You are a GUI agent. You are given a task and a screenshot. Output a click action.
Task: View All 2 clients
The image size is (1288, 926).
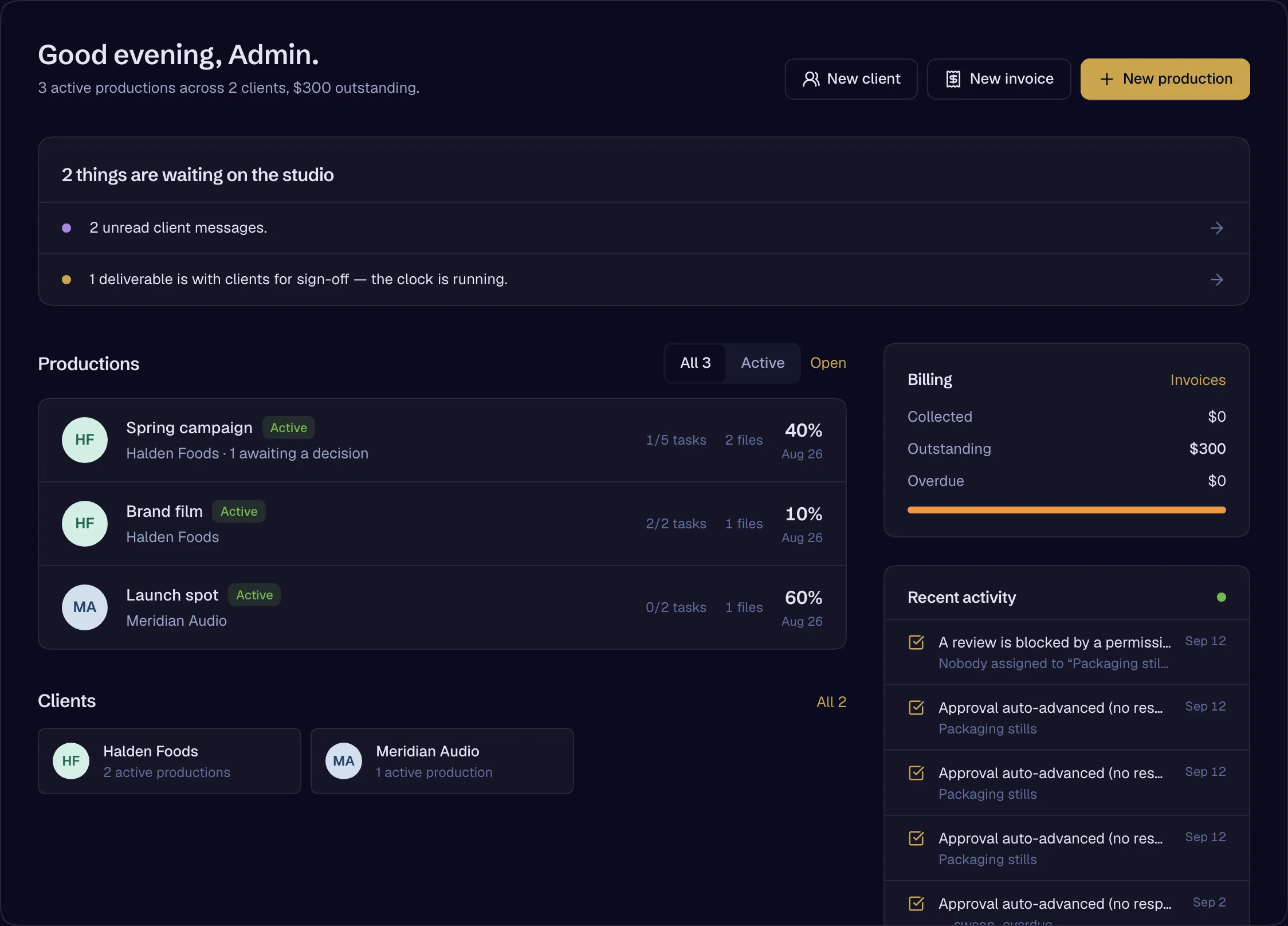(831, 702)
